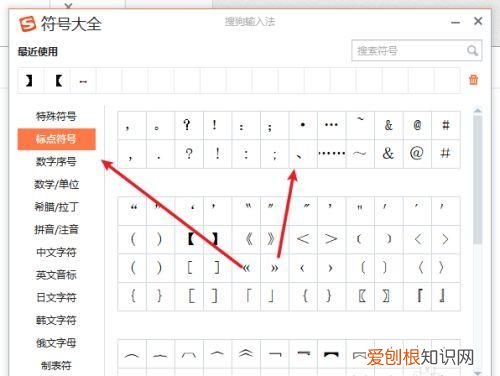The image size is (500, 376).
Task: Insert the middle dot • symbol
Action: [x=303, y=126]
